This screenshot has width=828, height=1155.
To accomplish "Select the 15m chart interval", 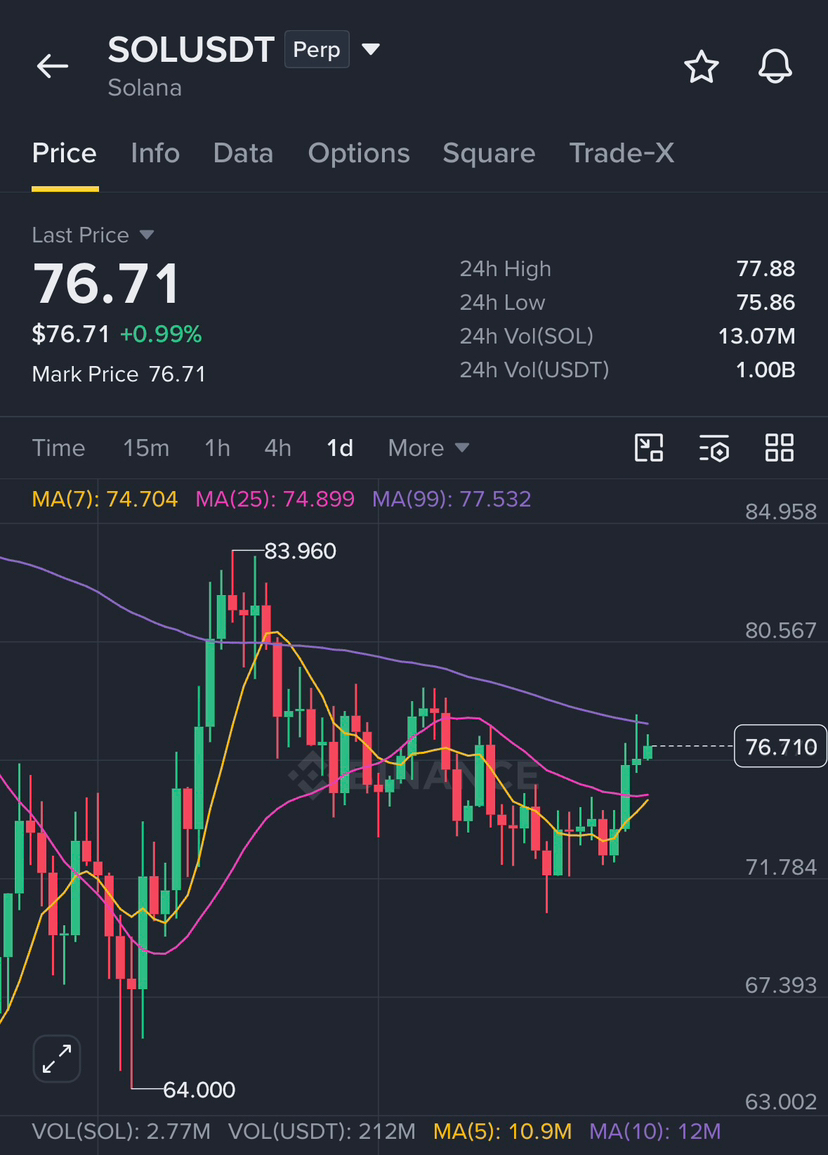I will 146,448.
